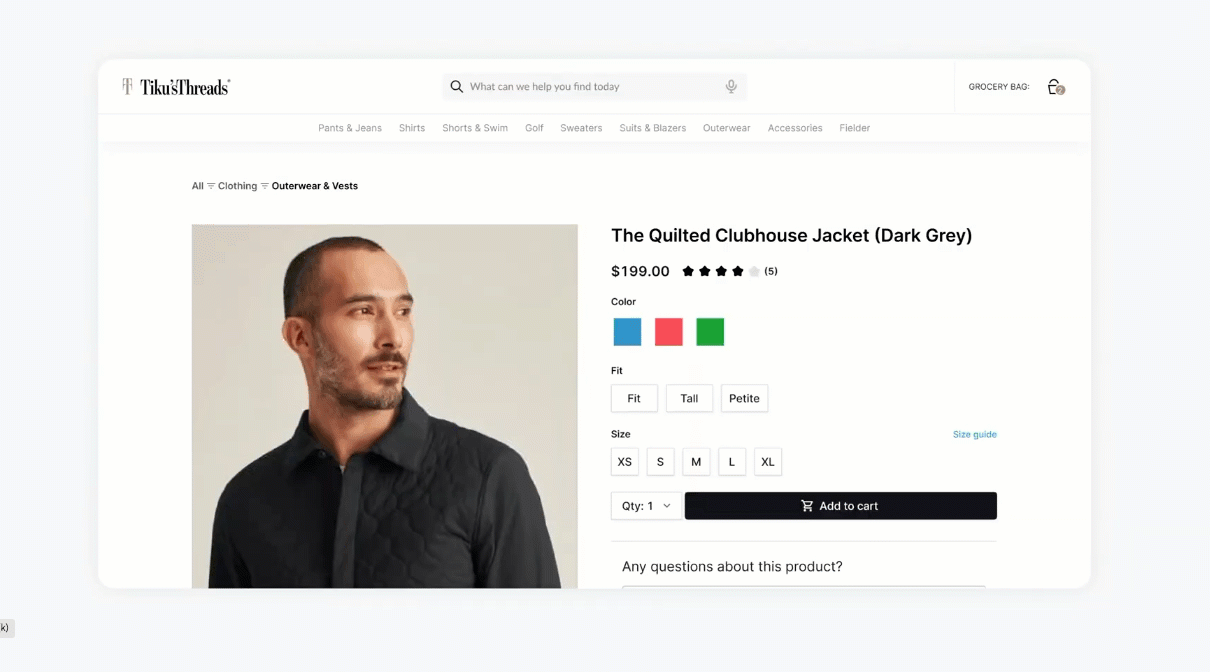Click the filter icon before Outerwear & Vests
Viewport: 1210px width, 672px height.
pyautogui.click(x=265, y=186)
